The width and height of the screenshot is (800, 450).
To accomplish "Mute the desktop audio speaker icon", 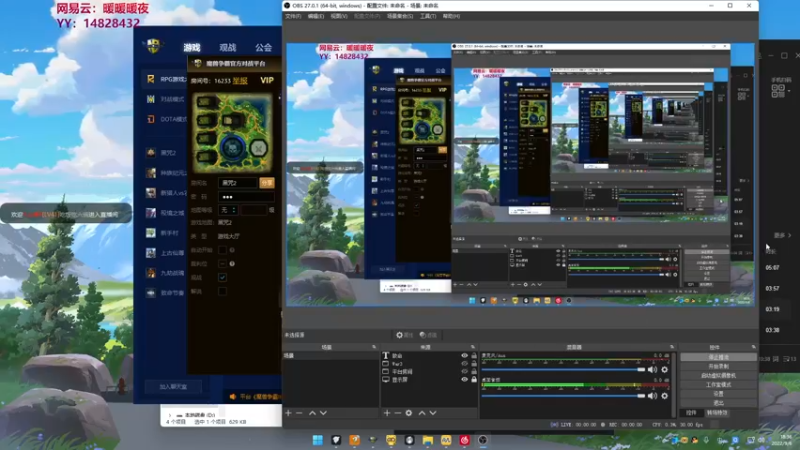I will [652, 395].
